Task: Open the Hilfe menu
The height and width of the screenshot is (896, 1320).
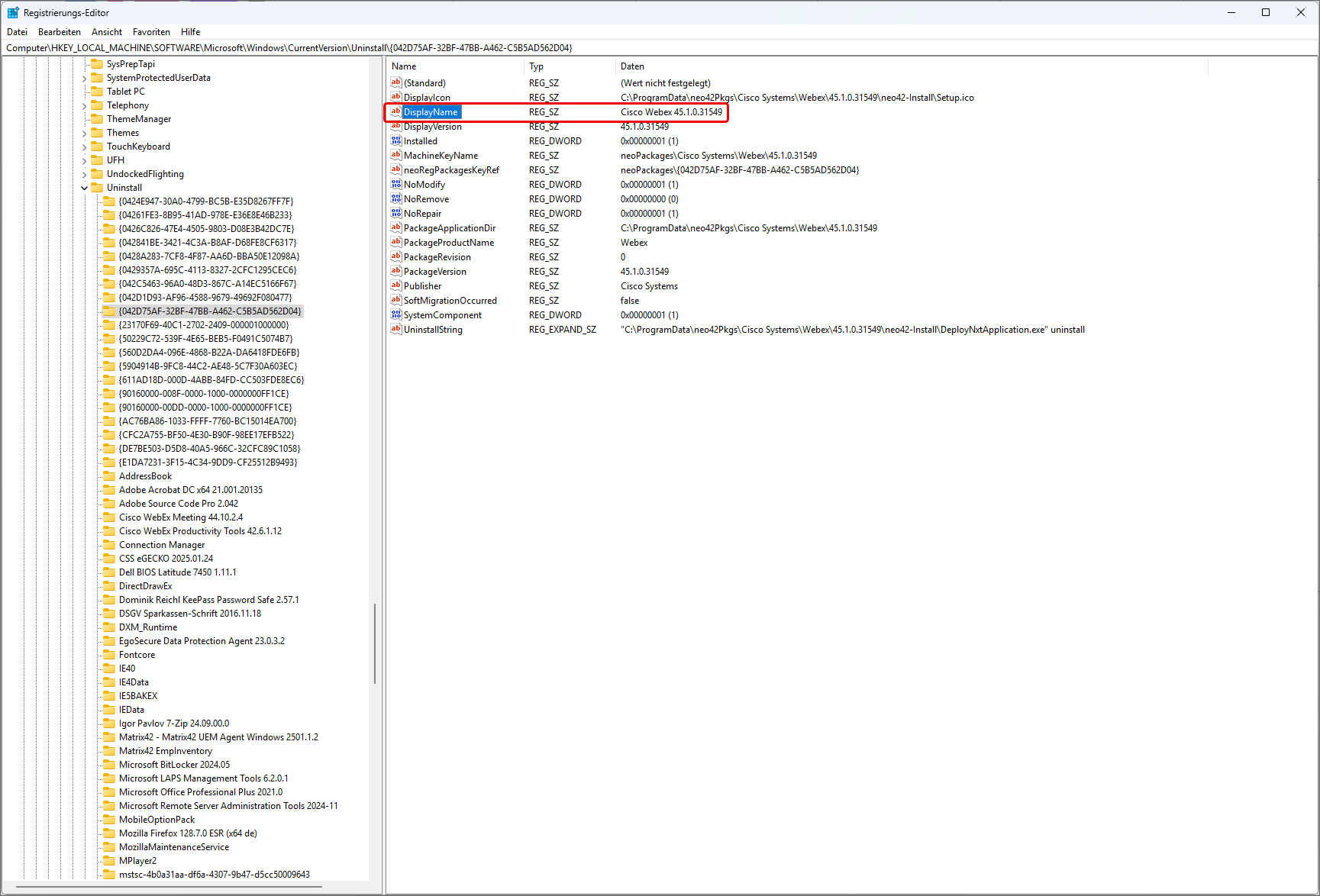Action: 191,32
